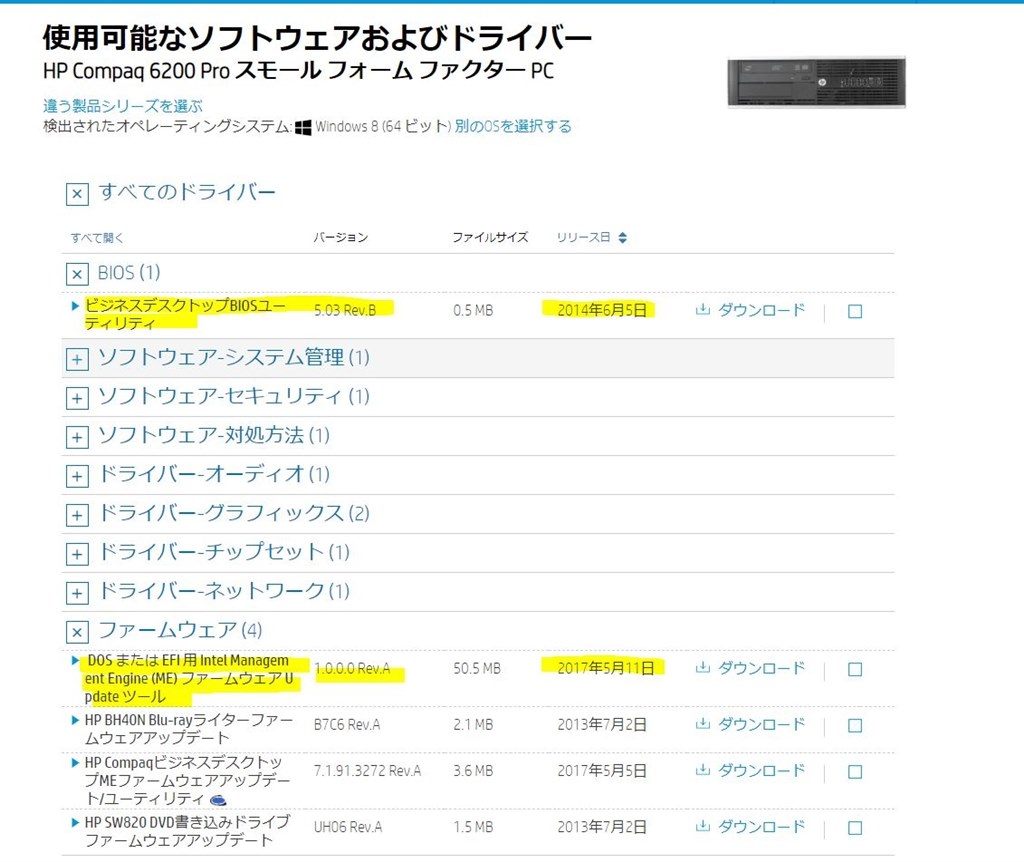This screenshot has width=1024, height=862.
Task: Expand ソフトウェア-対処方法 (1)
Action: tap(77, 437)
